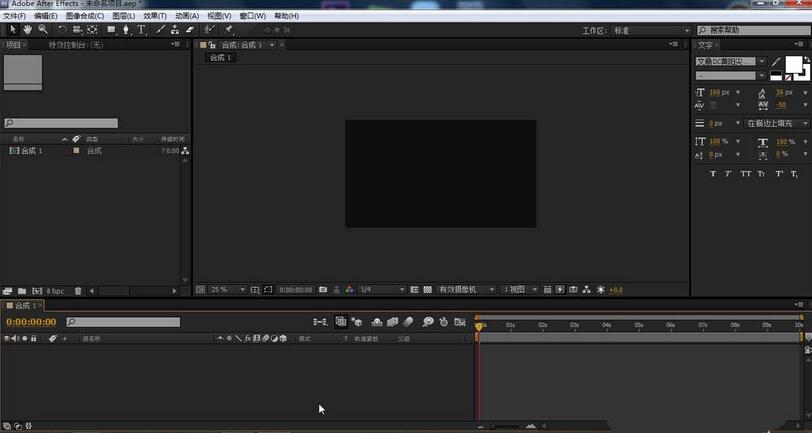Viewport: 812px width, 433px height.
Task: Open the 文件(F) menu
Action: tap(14, 16)
